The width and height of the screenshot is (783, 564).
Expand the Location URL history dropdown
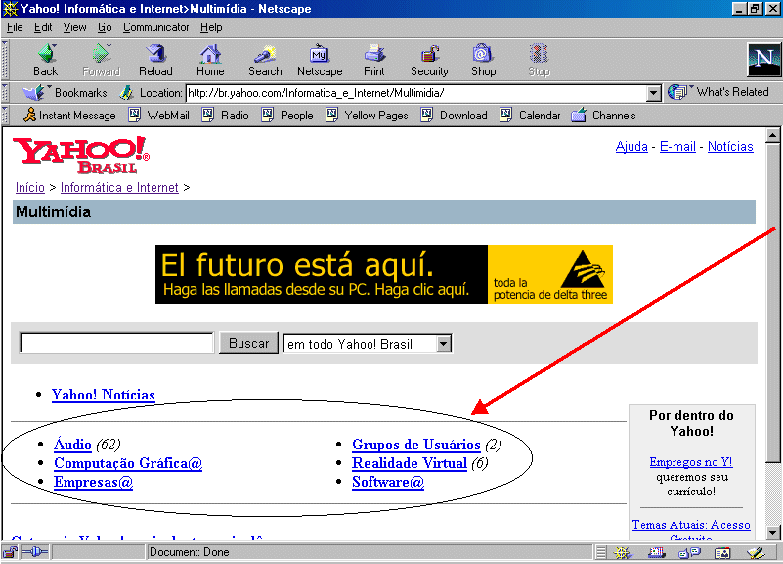(x=653, y=93)
